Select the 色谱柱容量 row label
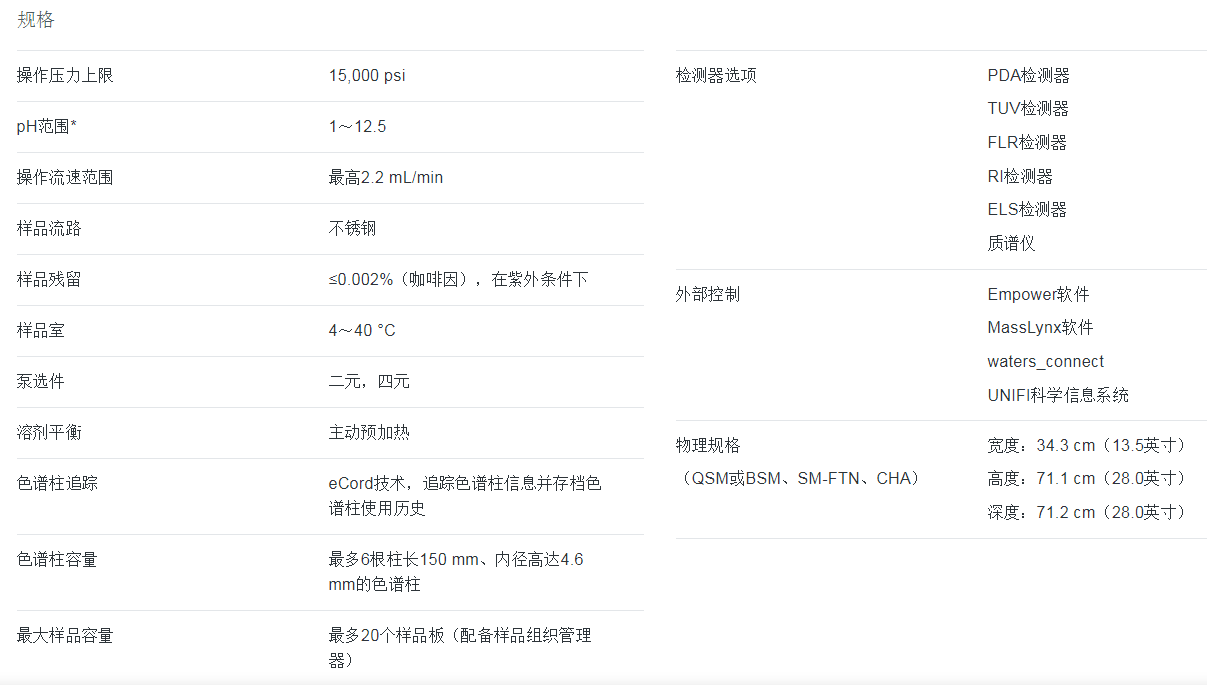Viewport: 1207px width, 685px height. click(x=57, y=560)
